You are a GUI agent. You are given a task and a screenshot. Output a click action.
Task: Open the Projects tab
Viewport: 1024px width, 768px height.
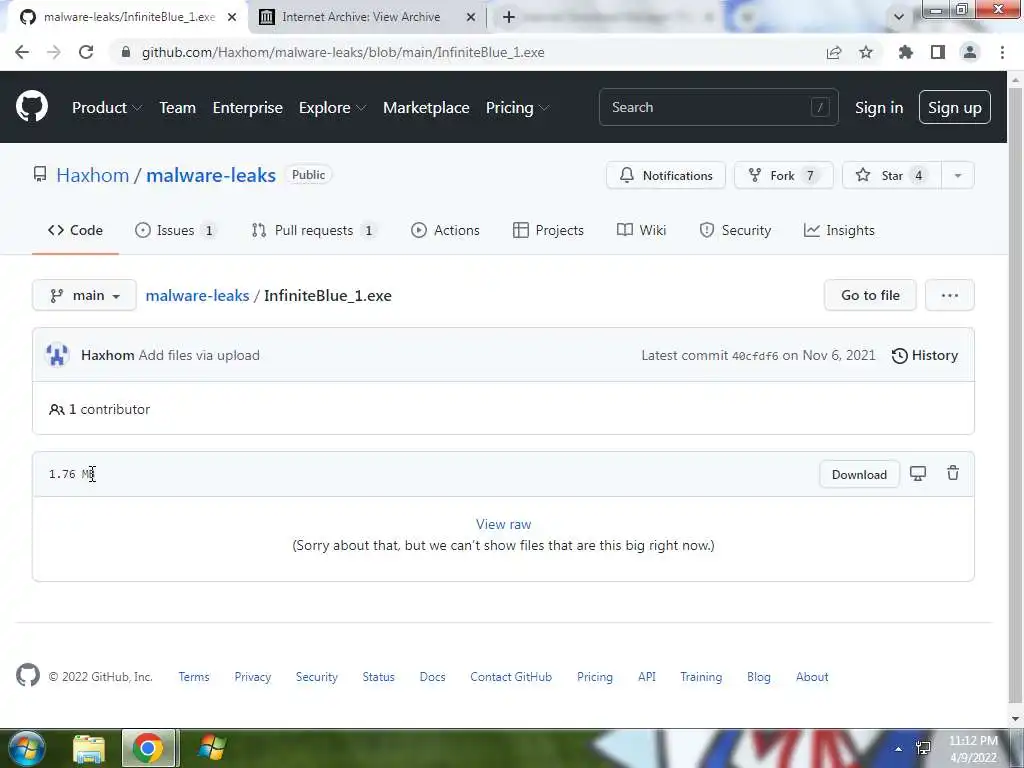click(x=549, y=230)
